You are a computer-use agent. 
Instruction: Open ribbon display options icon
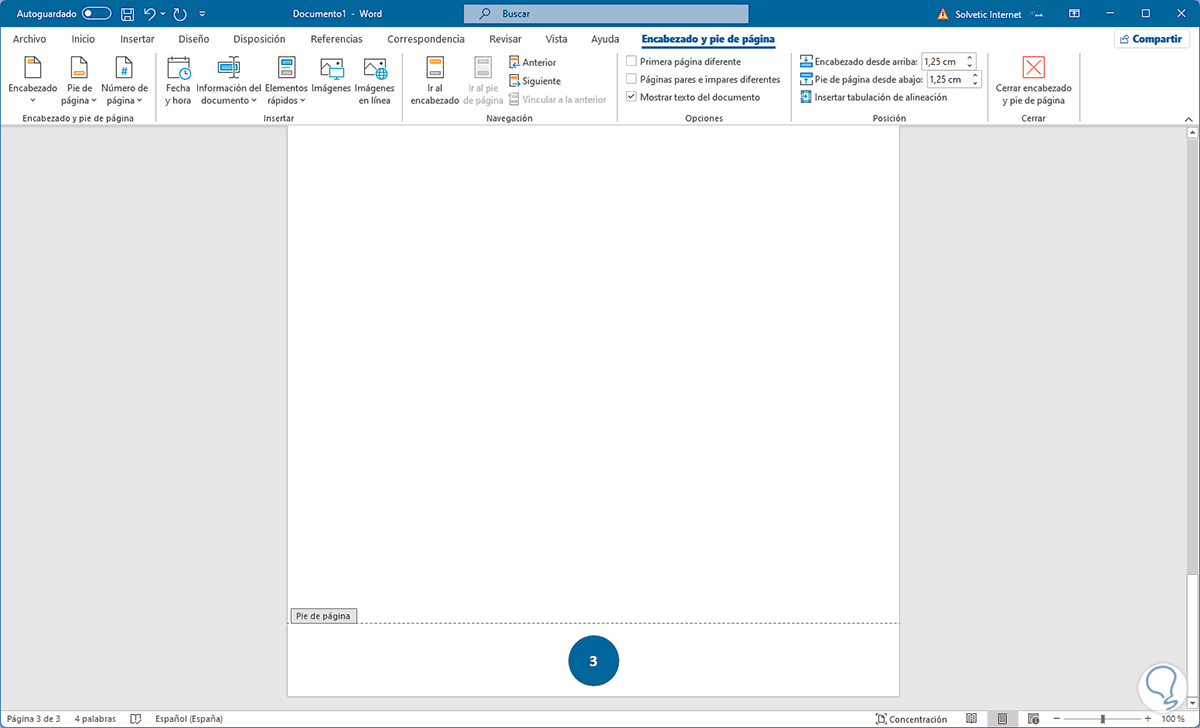[x=1074, y=14]
